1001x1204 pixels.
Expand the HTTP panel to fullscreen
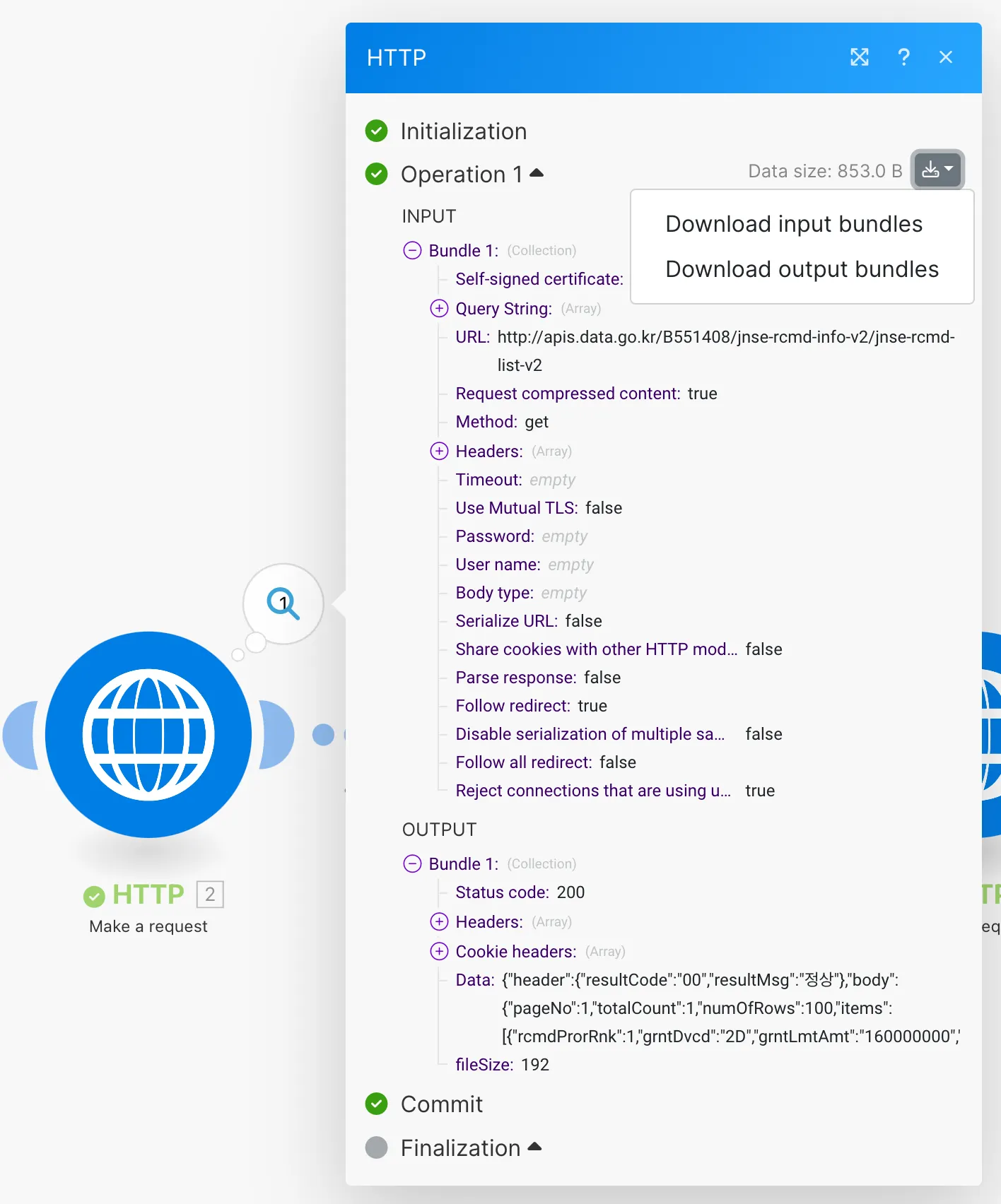859,57
